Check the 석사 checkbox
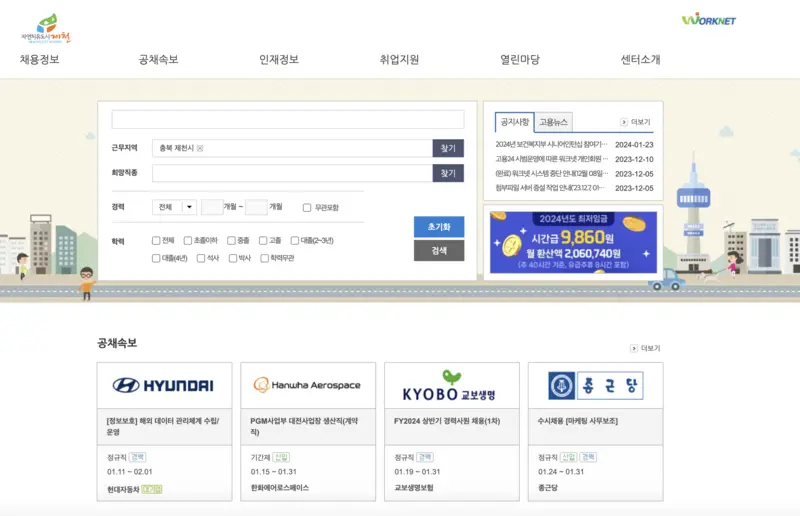This screenshot has width=800, height=516. pos(201,258)
